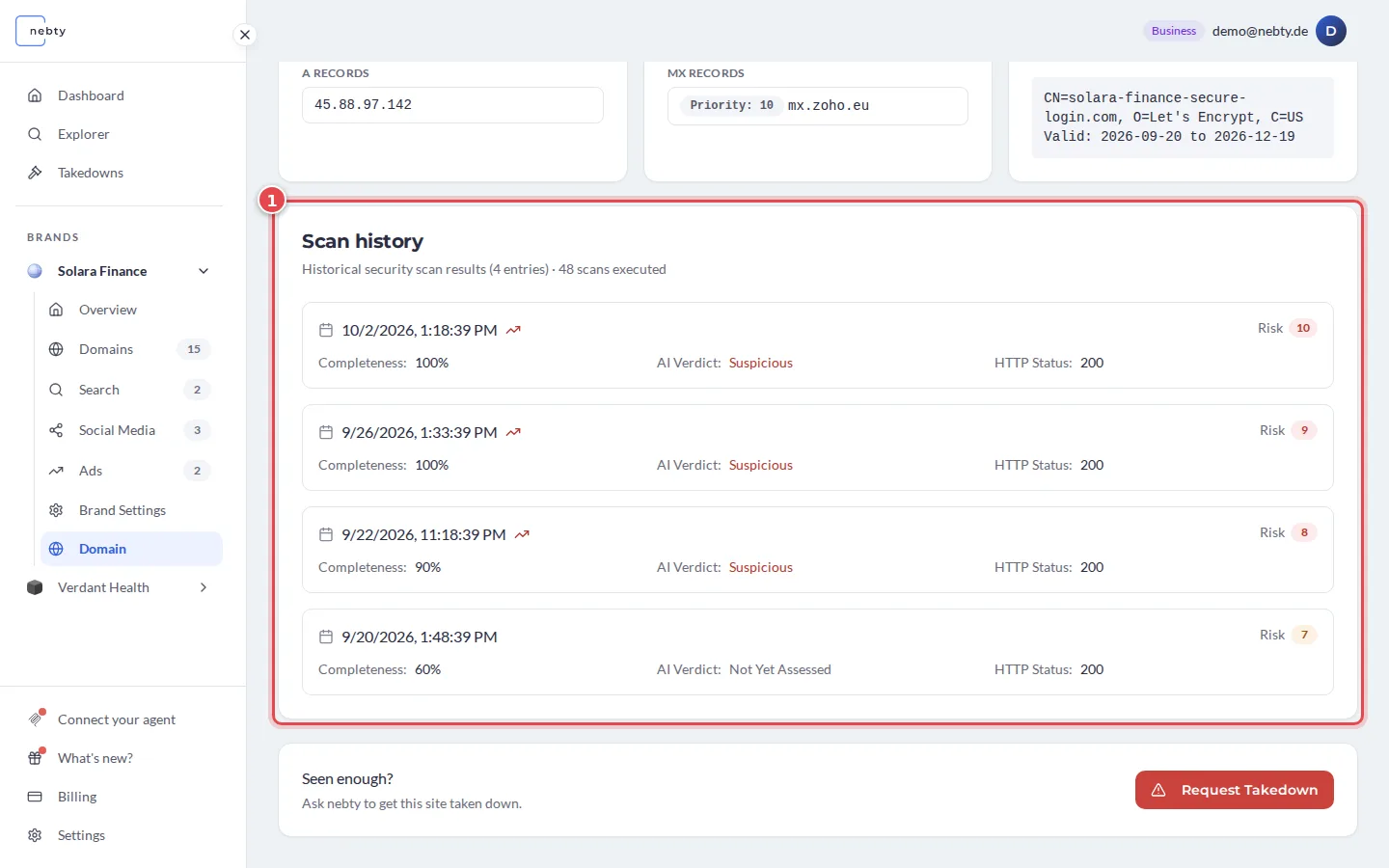Viewport: 1389px width, 868px height.
Task: Click the SSL certificate details text box
Action: (x=1183, y=118)
